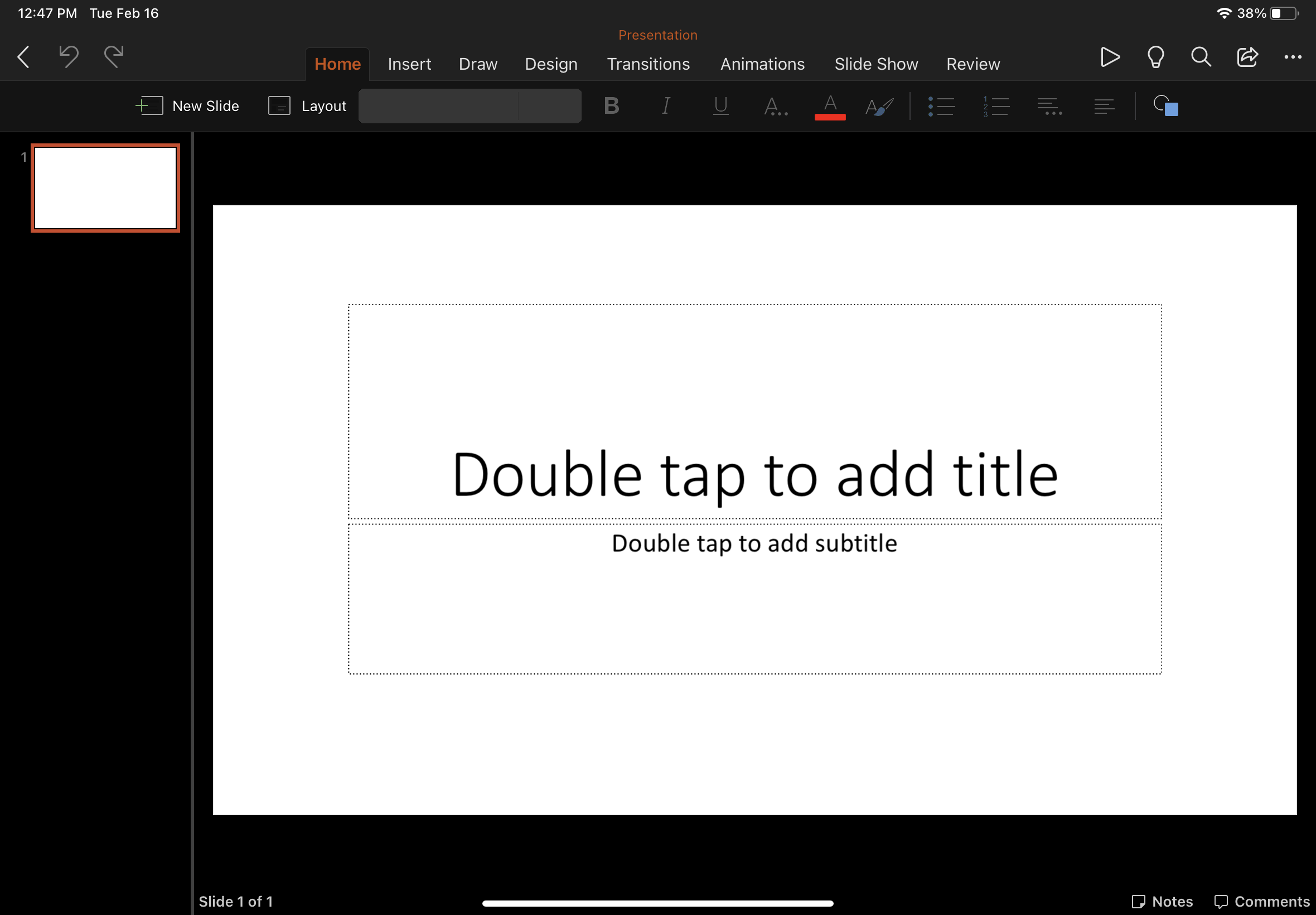This screenshot has height=915, width=1316.
Task: Open the Layout picker
Action: pyautogui.click(x=307, y=105)
